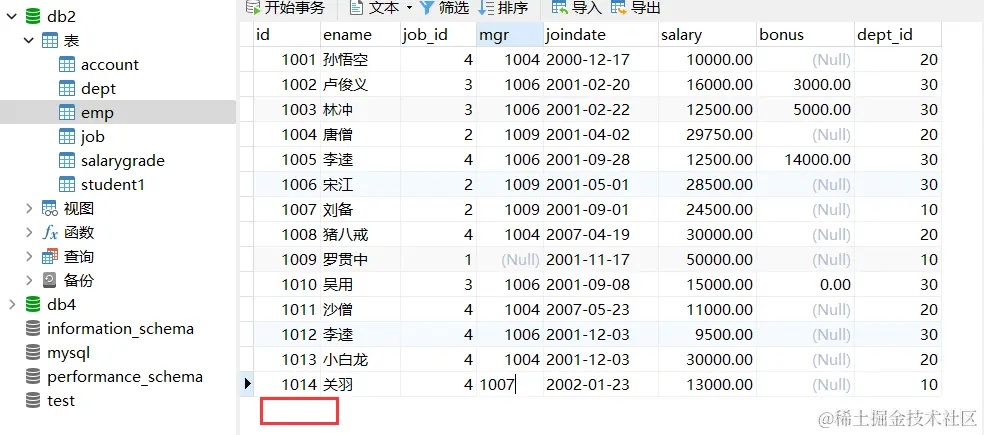Click the joindate cell 2001-11-17
Image resolution: width=984 pixels, height=435 pixels.
(x=601, y=259)
